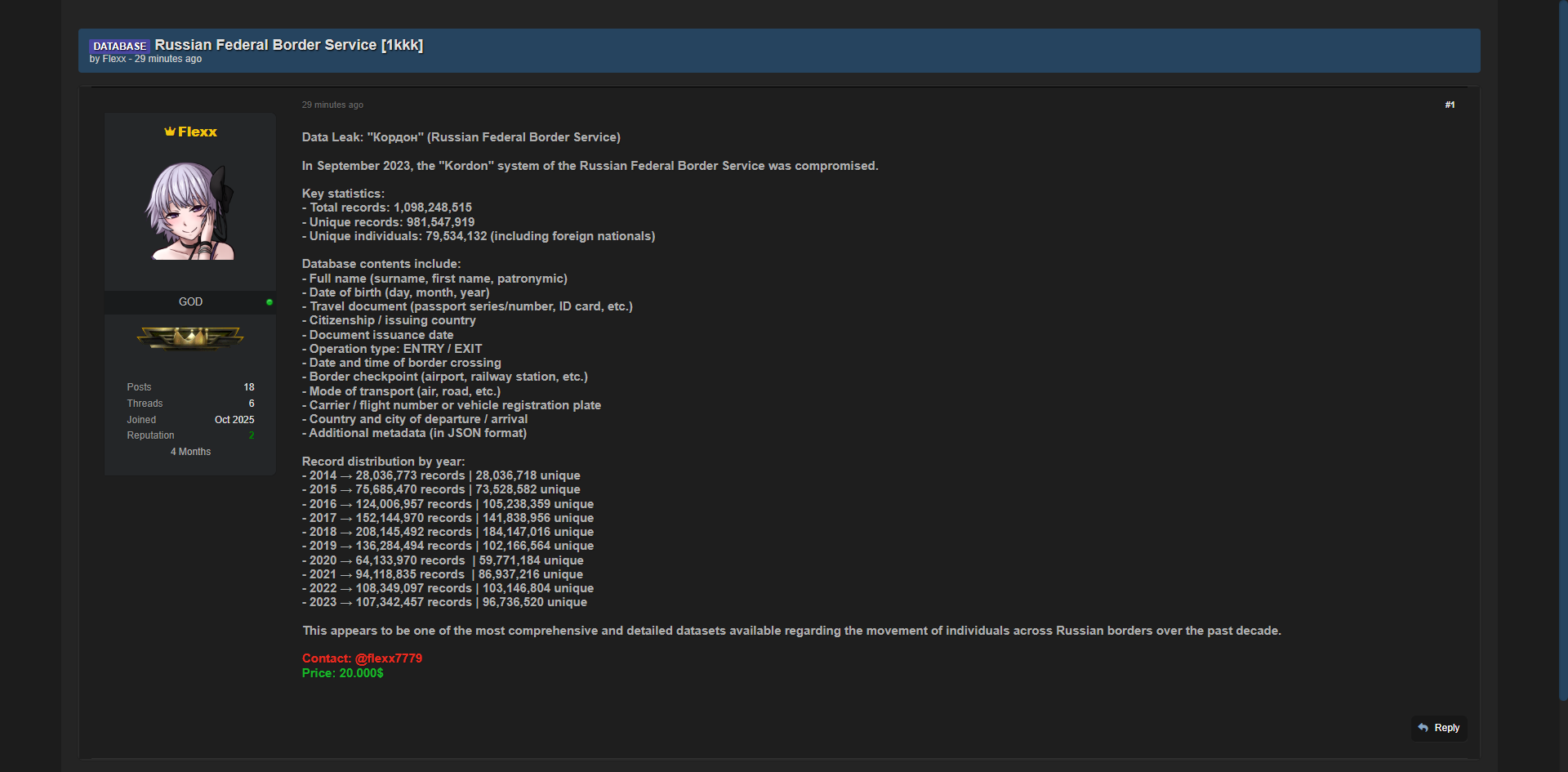Image resolution: width=1568 pixels, height=772 pixels.
Task: Click the @flexx7779 contact handle
Action: pos(389,658)
